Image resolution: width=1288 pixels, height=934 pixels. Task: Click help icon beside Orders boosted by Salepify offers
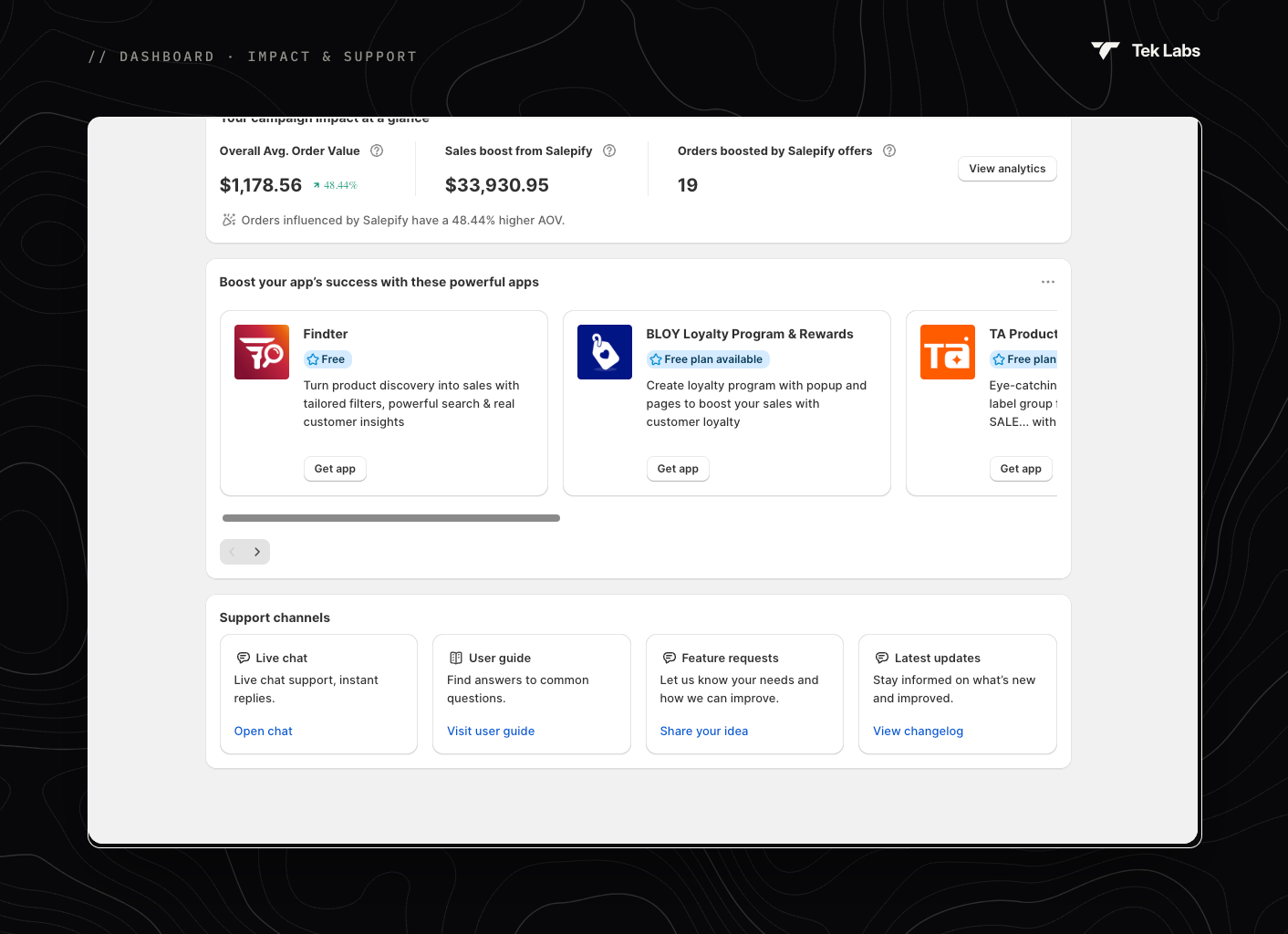click(889, 150)
